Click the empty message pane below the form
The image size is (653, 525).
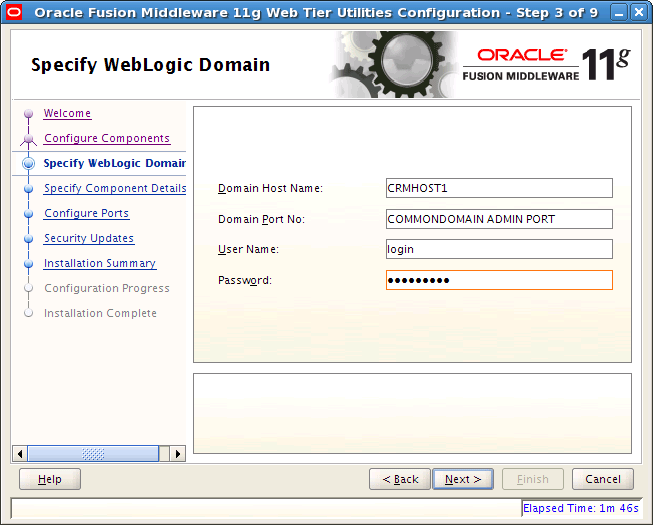tap(412, 413)
